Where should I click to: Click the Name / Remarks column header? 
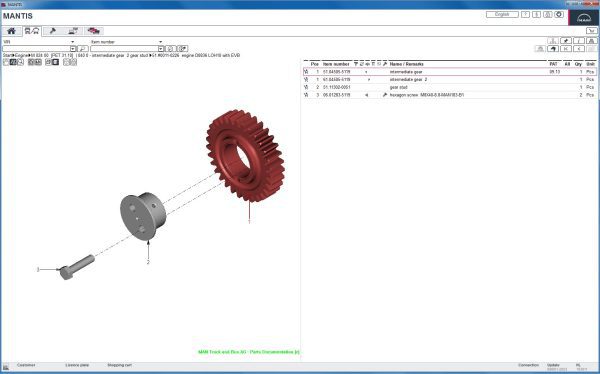coord(406,64)
